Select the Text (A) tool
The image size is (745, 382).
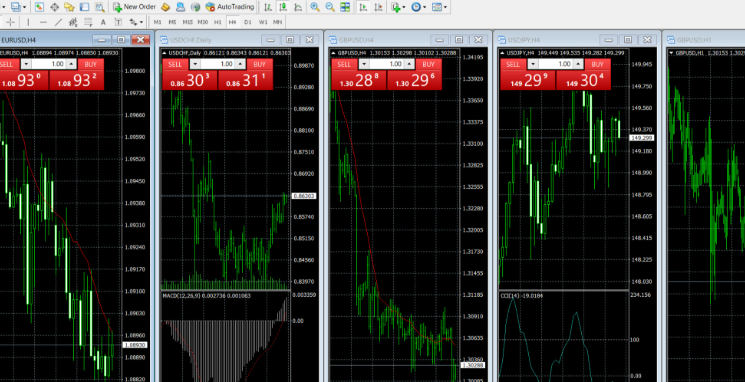point(103,22)
